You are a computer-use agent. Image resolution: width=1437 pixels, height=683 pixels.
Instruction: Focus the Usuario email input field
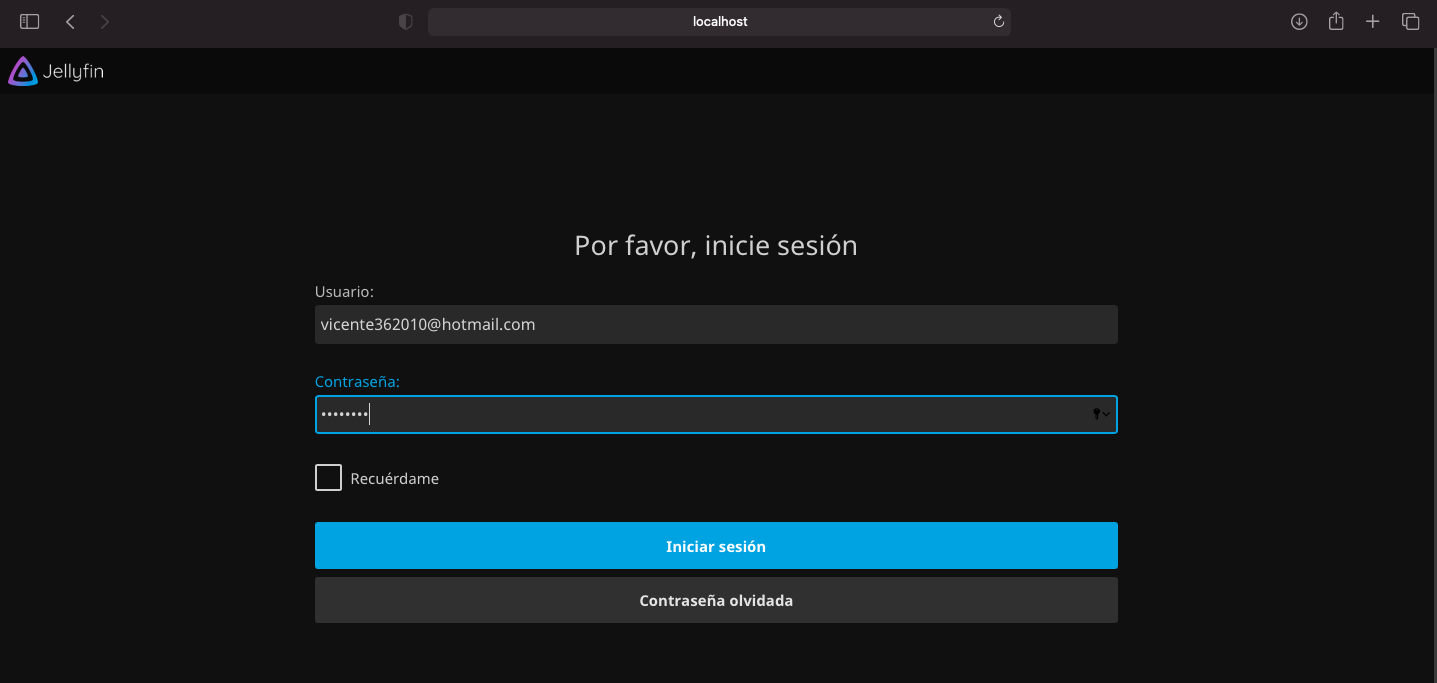[x=716, y=325]
